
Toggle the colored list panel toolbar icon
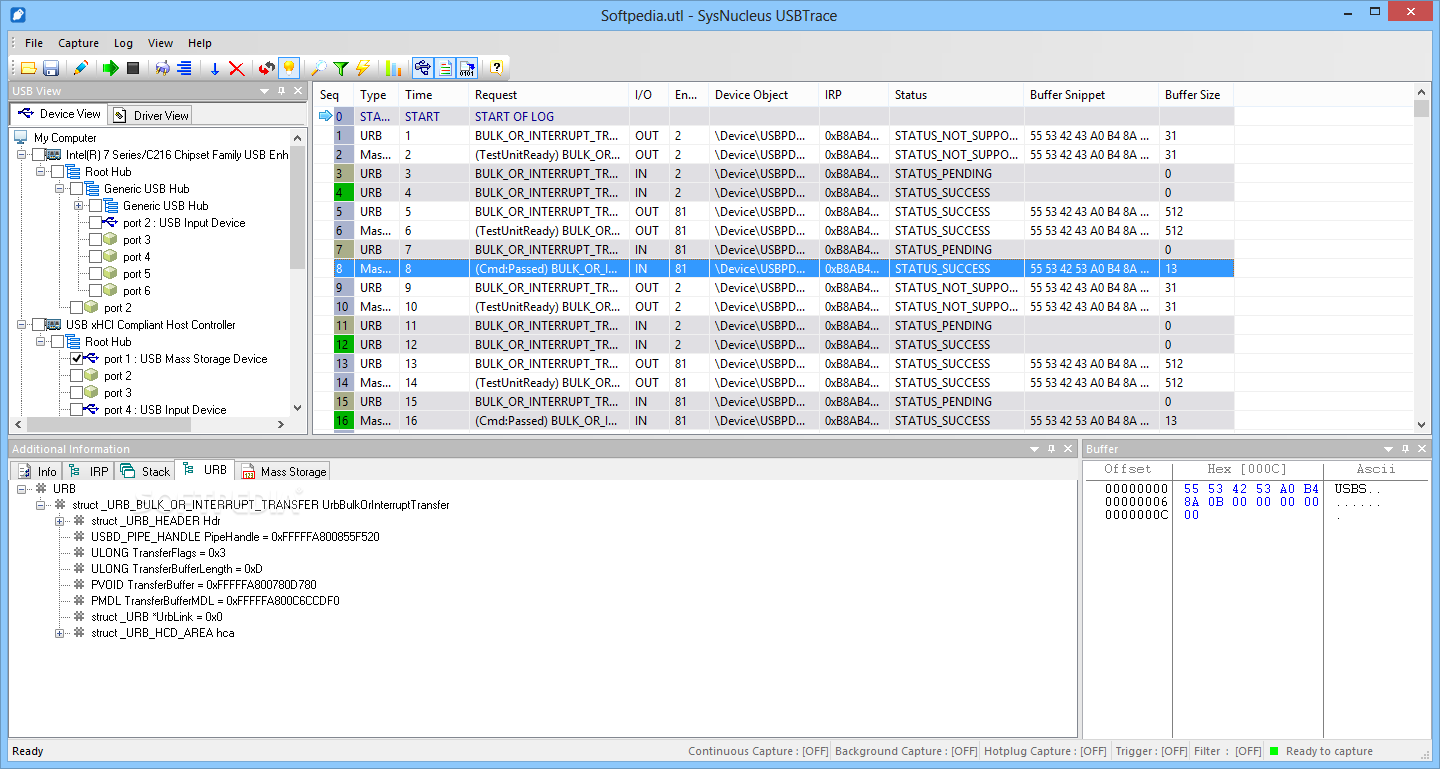click(x=445, y=68)
